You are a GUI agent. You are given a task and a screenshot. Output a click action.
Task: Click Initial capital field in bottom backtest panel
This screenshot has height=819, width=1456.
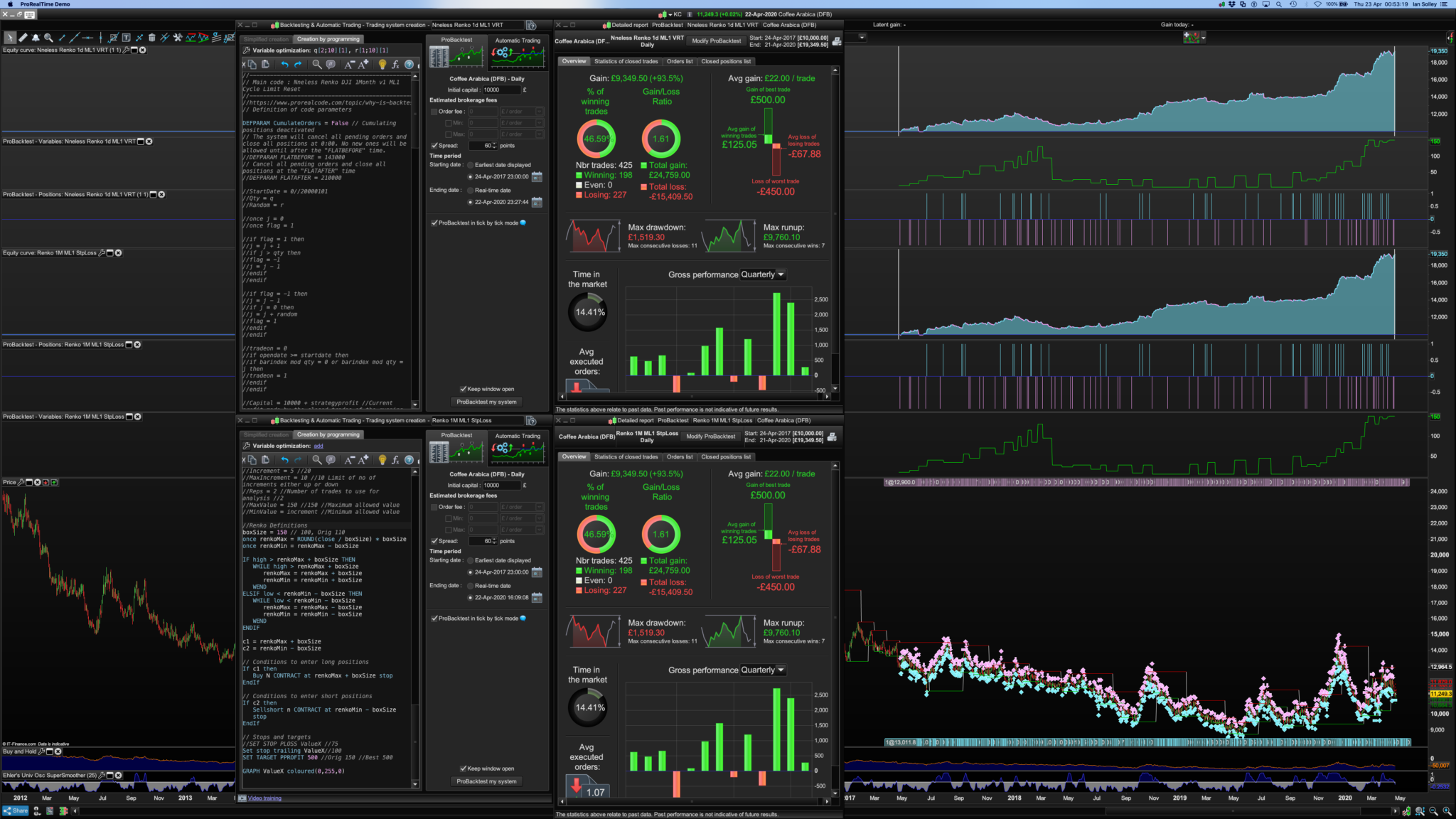pos(501,486)
